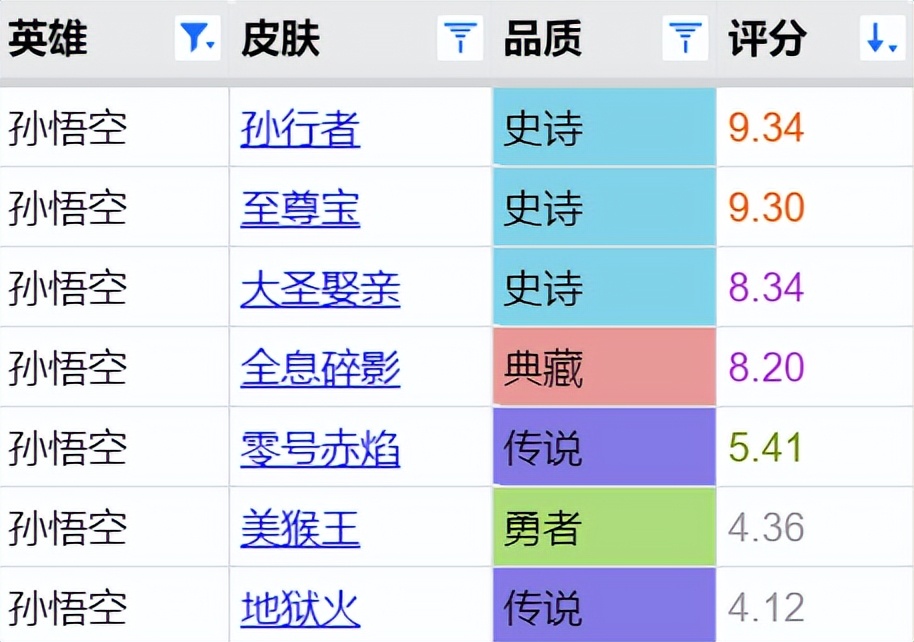Image resolution: width=914 pixels, height=642 pixels.
Task: Click the red 典藏 quality cell
Action: click(x=604, y=368)
